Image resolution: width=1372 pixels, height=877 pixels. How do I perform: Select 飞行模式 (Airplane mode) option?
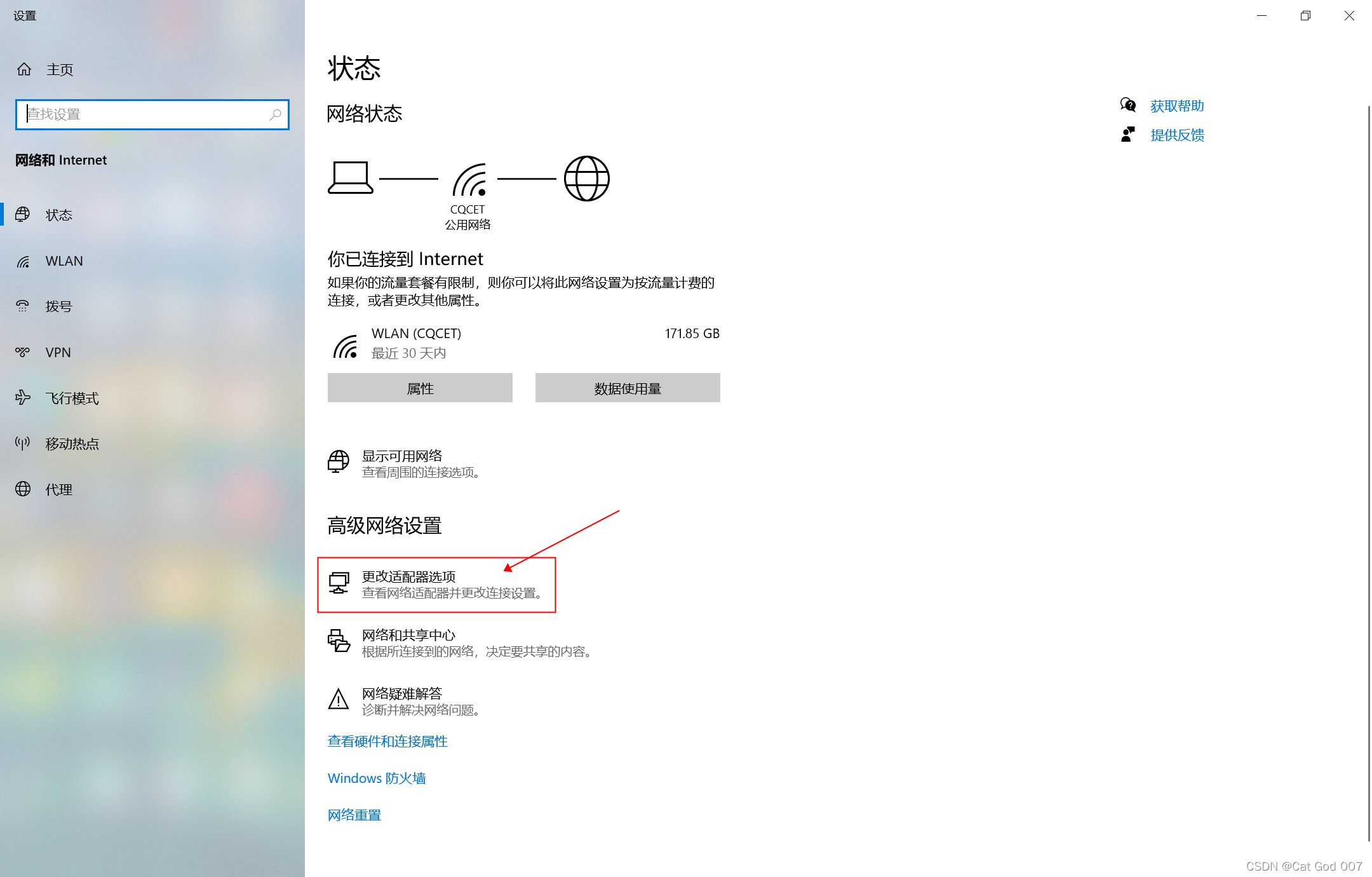click(x=72, y=398)
